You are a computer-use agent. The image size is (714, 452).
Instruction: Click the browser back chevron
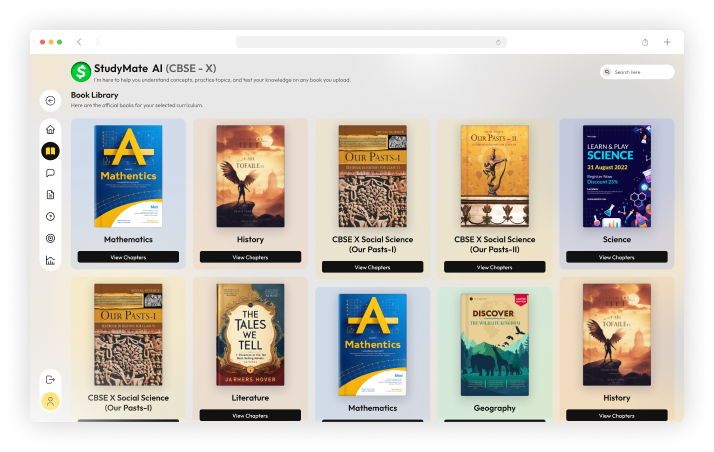[x=79, y=42]
